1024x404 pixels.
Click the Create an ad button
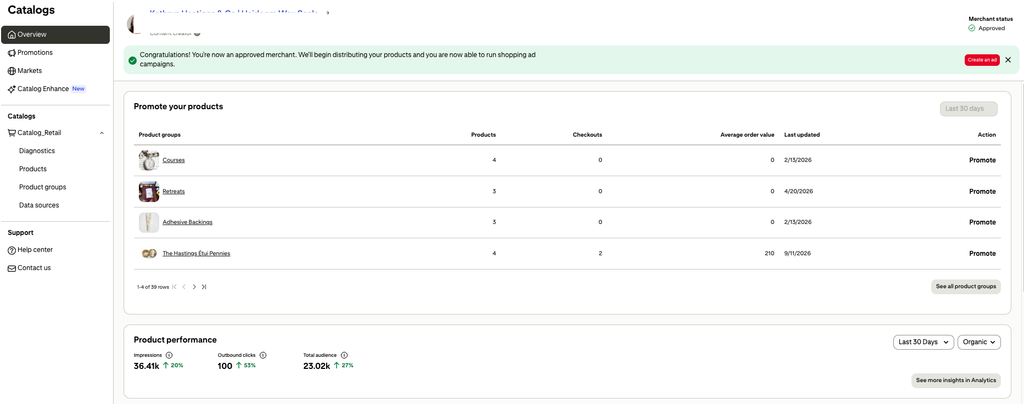point(982,60)
